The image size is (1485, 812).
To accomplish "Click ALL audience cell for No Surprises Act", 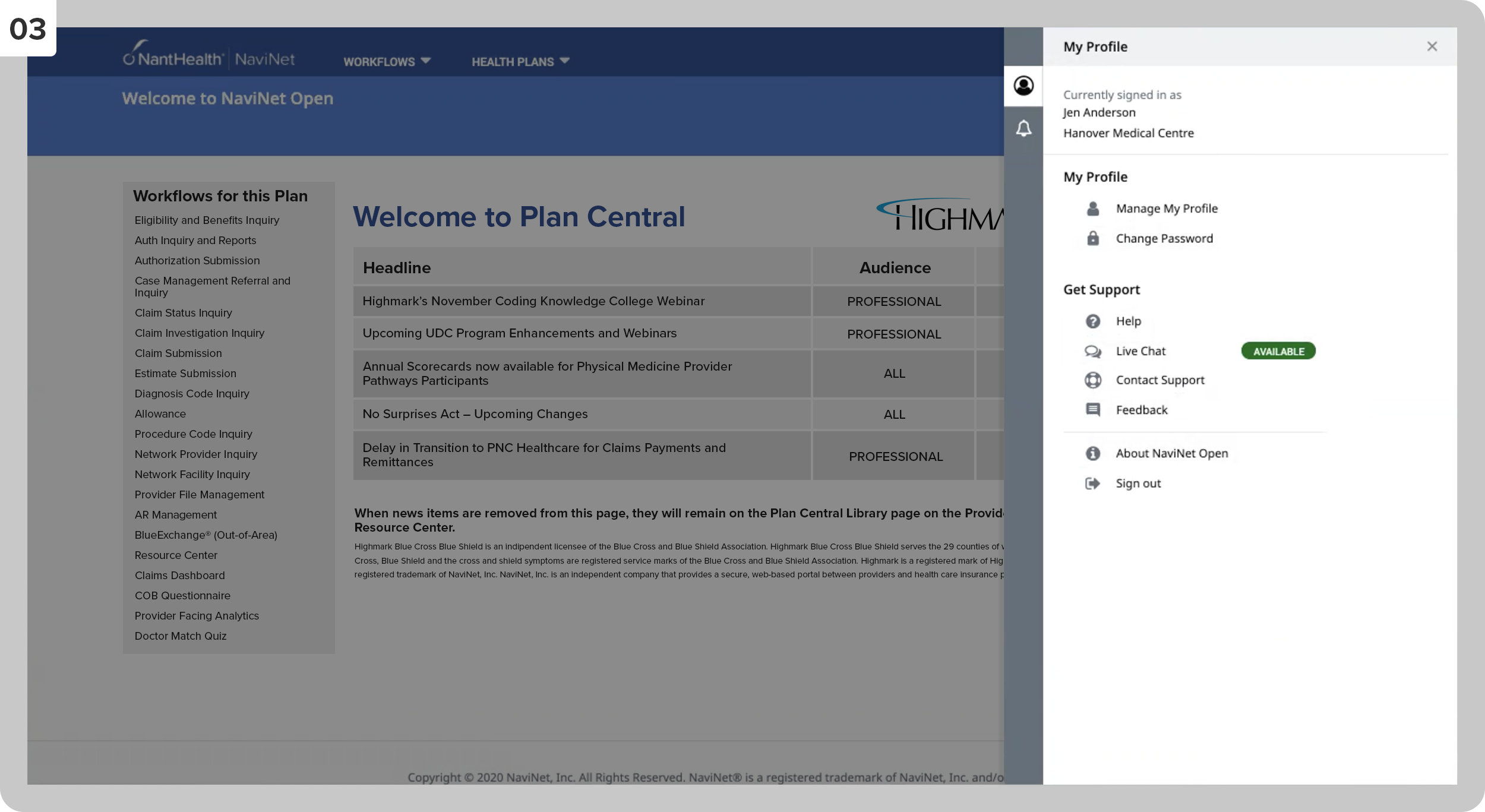I will click(x=895, y=415).
